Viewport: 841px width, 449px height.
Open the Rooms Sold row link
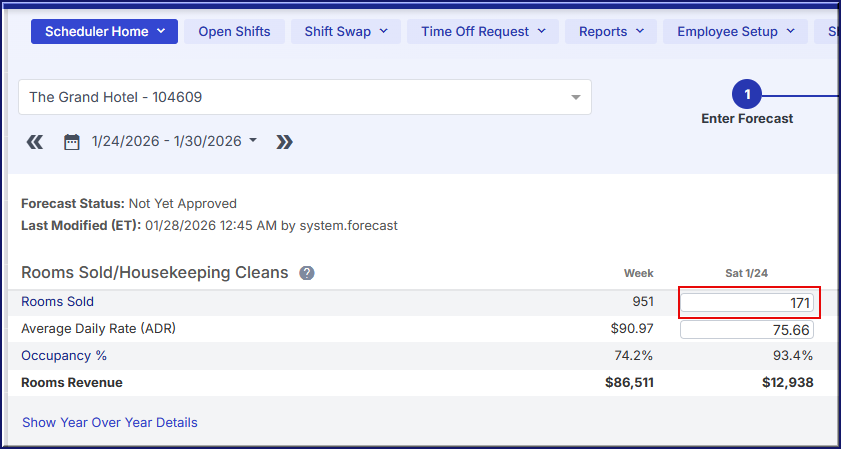(x=57, y=301)
